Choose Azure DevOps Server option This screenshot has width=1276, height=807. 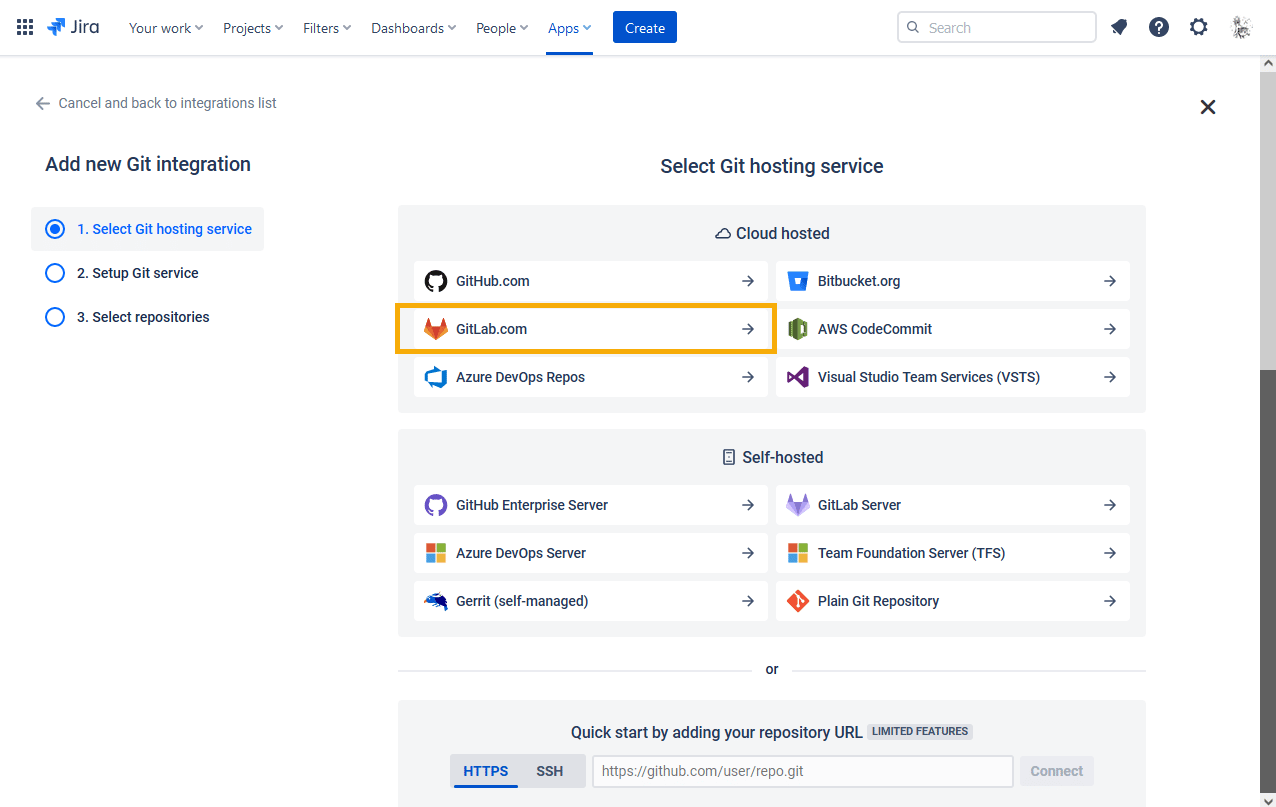click(591, 553)
